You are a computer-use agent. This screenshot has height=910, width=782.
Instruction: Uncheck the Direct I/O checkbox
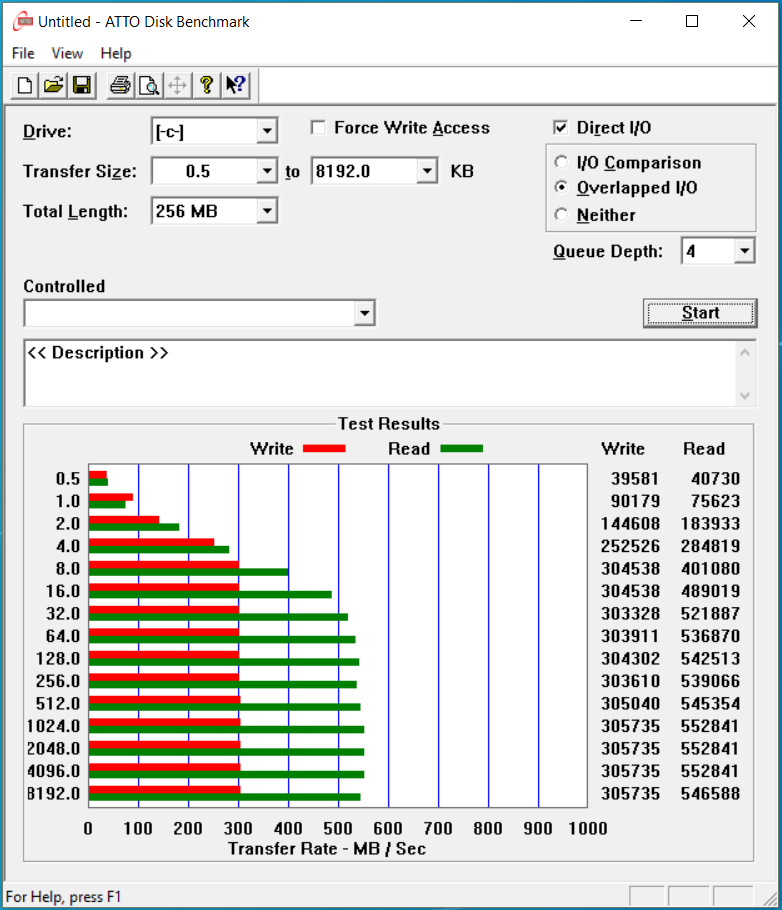[560, 128]
